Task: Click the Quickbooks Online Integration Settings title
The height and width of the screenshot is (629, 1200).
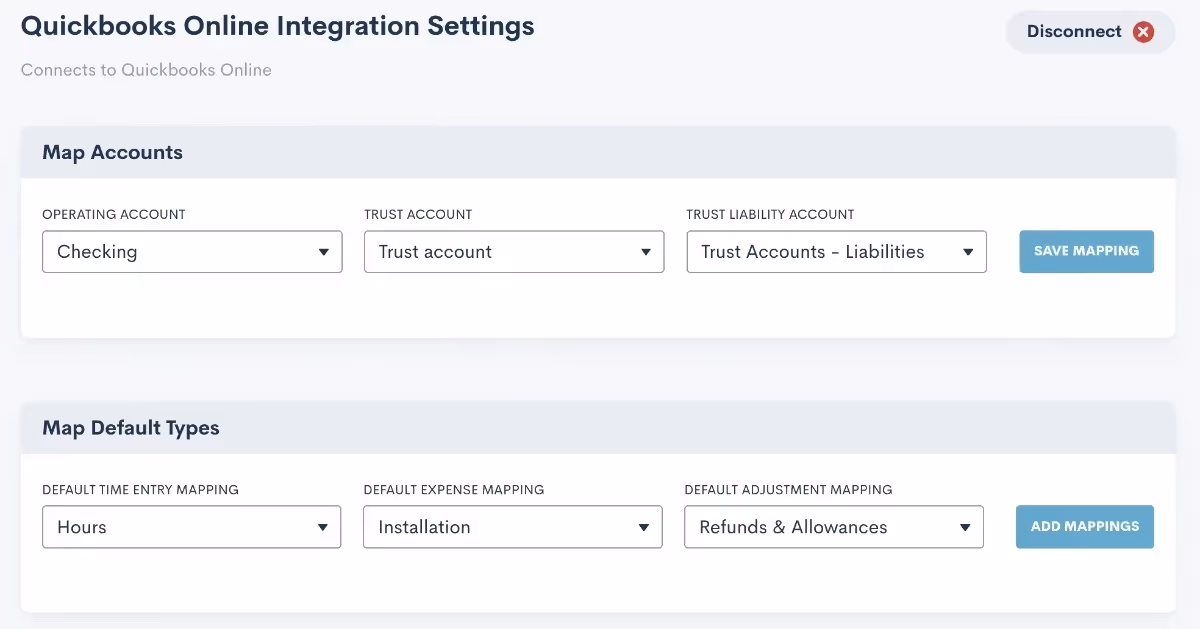Action: pos(277,27)
